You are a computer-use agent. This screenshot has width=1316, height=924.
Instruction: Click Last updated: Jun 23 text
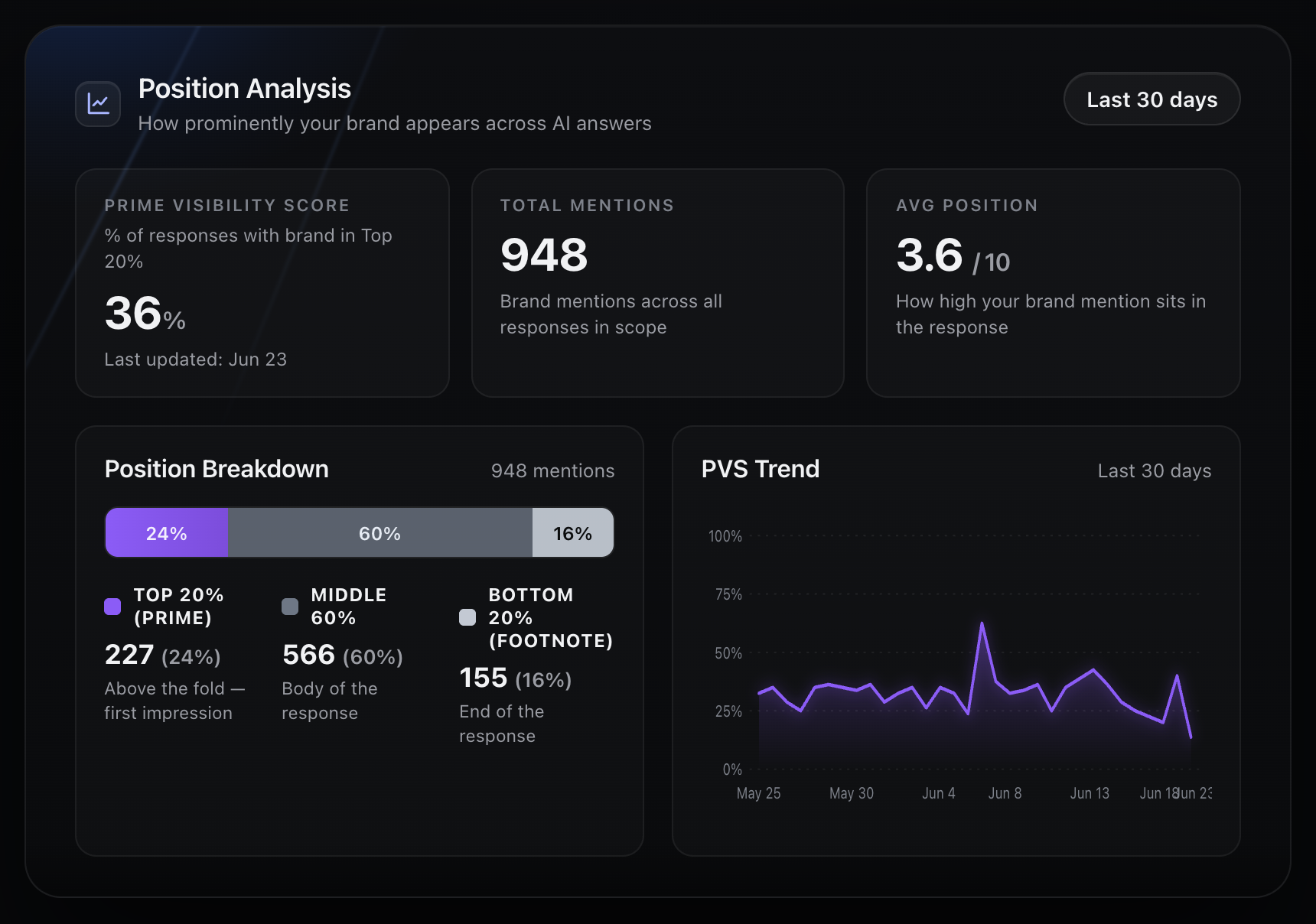tap(196, 360)
